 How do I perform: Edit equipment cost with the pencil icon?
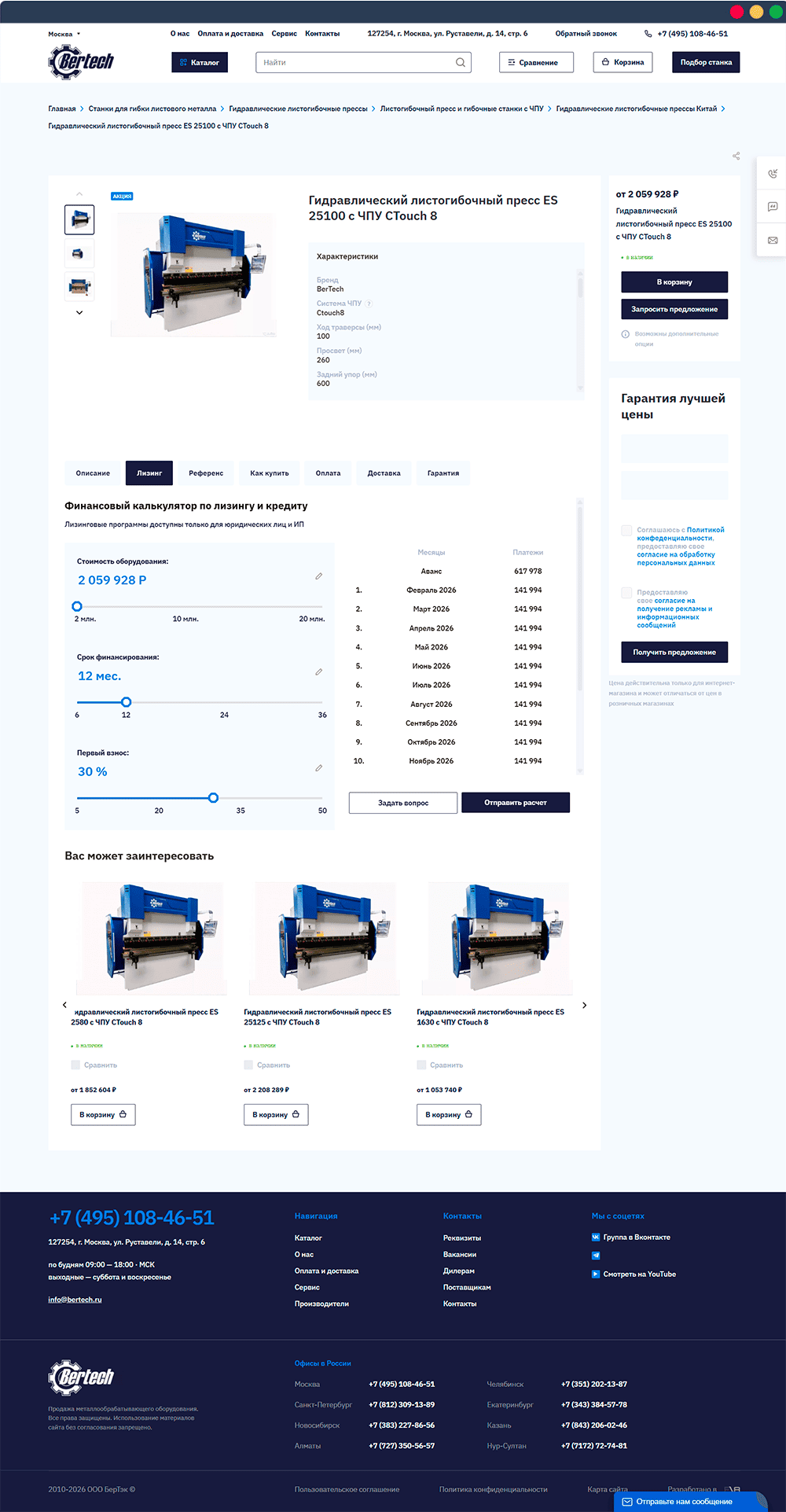(318, 576)
